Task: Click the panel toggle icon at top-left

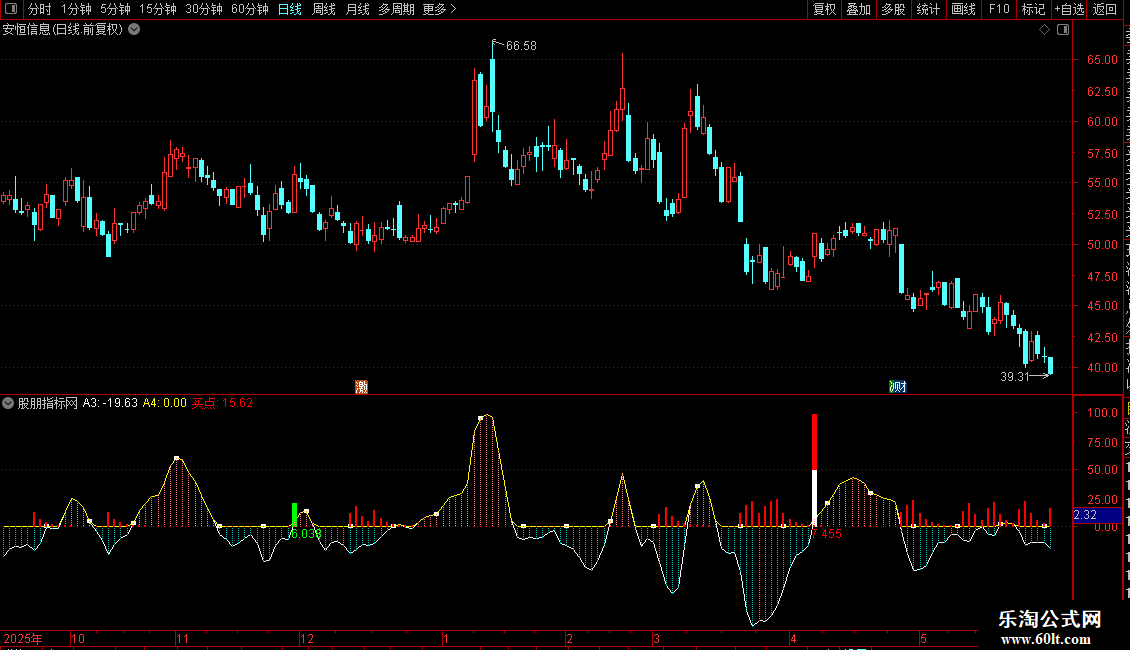Action: [11, 9]
